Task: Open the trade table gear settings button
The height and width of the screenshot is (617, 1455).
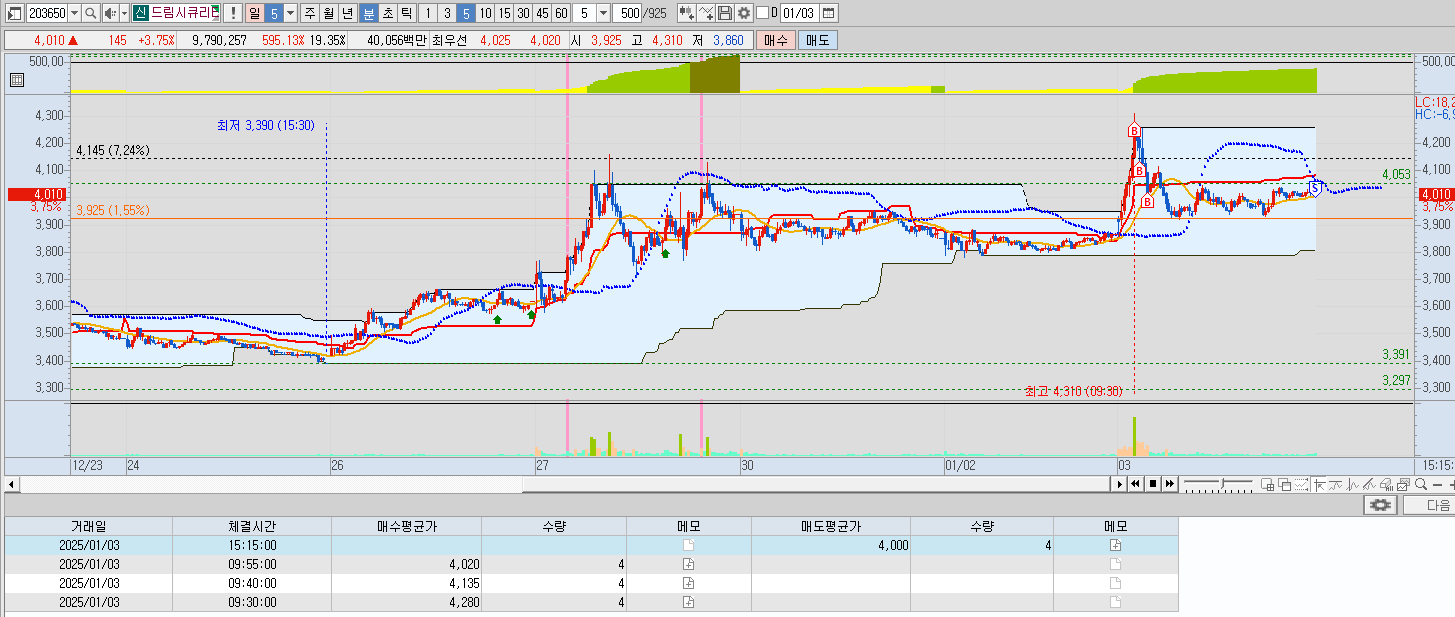Action: pos(1380,505)
